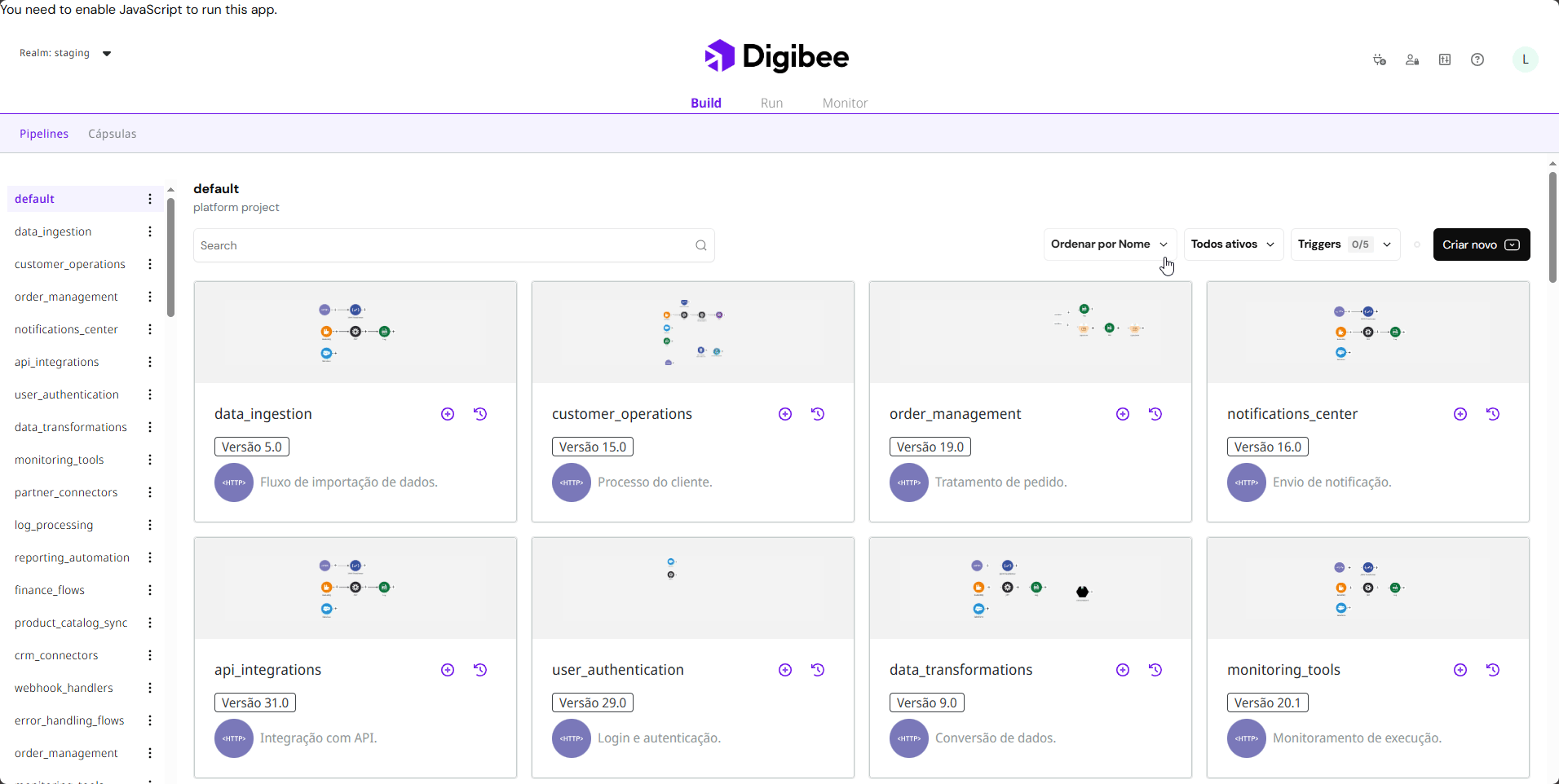The width and height of the screenshot is (1559, 784).
Task: Open version history for notifications_center card
Action: [1493, 414]
